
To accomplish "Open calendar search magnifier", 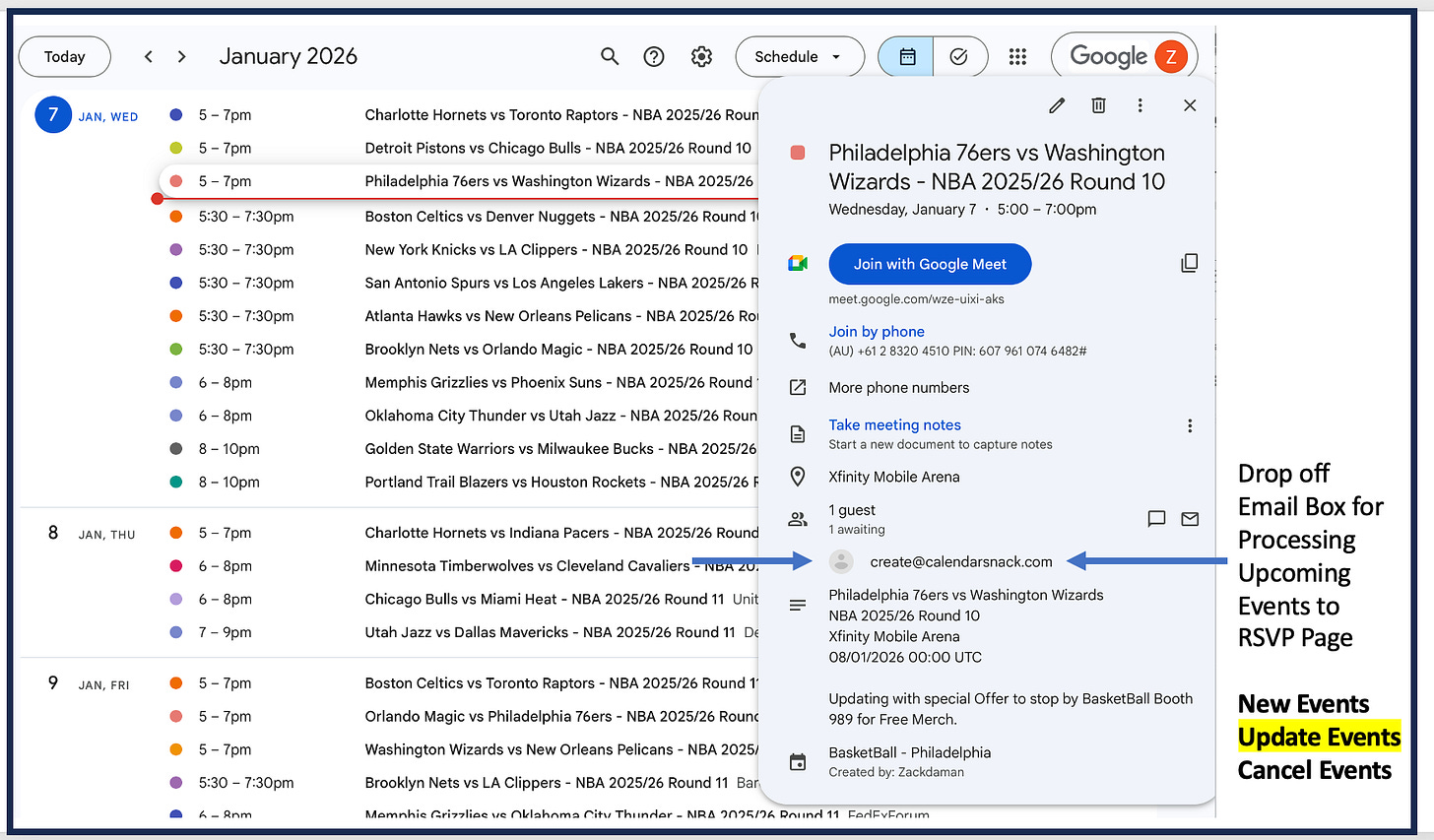I will pos(610,57).
